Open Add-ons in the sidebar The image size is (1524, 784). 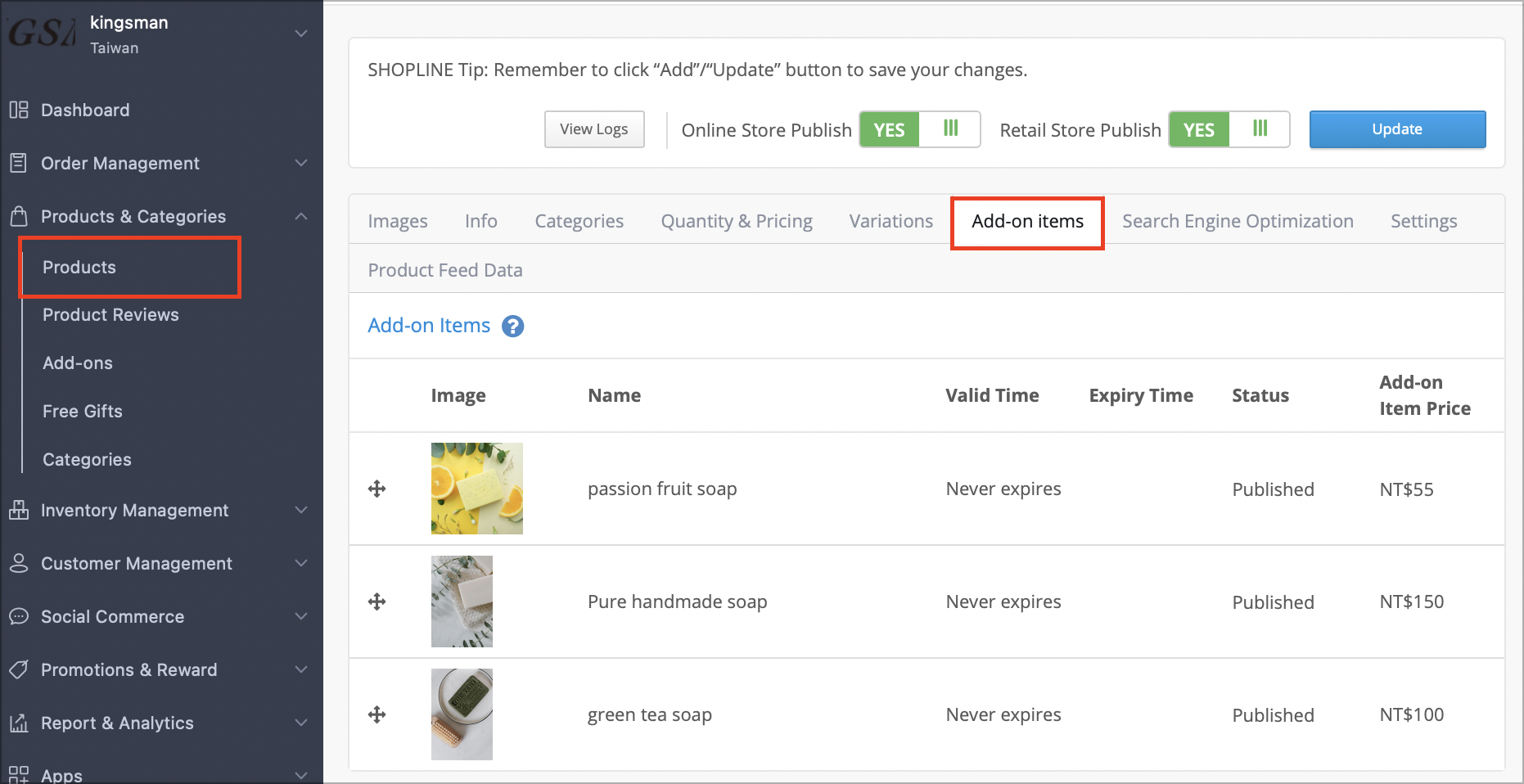78,363
